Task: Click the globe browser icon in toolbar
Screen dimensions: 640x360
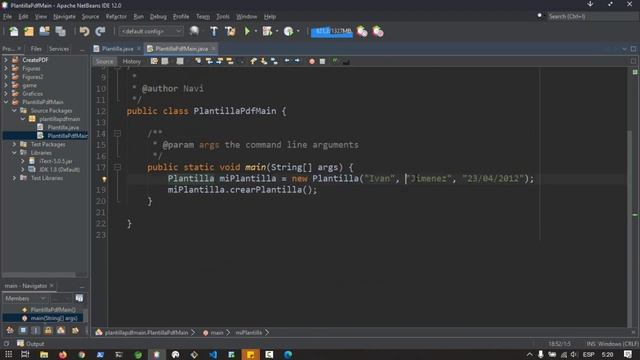Action: 194,31
